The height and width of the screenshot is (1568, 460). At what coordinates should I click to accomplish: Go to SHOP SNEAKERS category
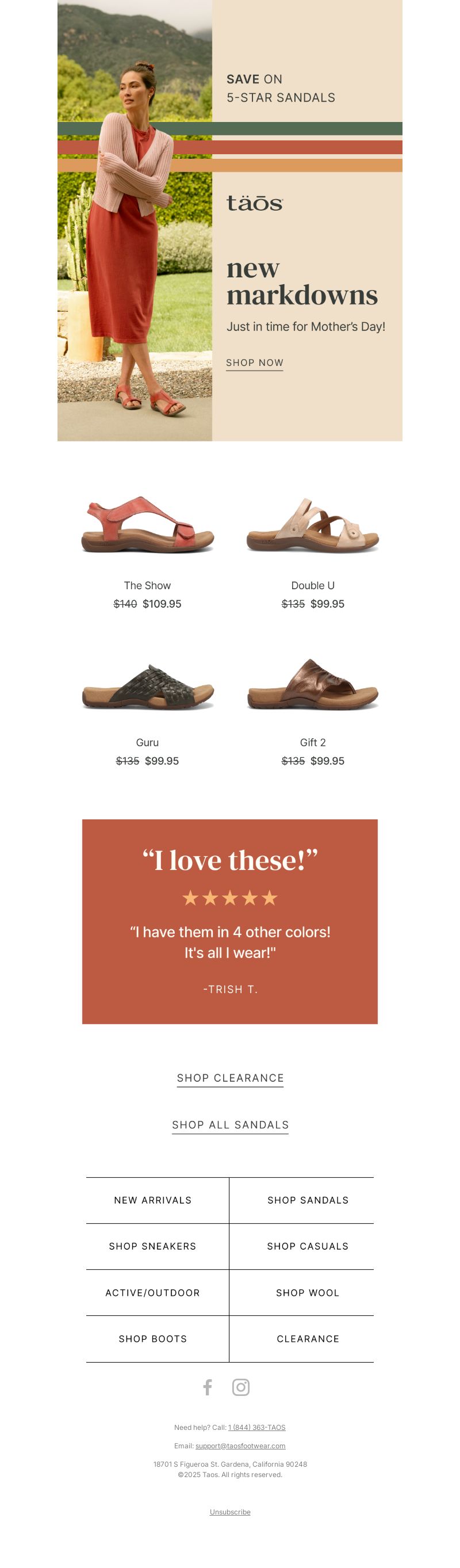[x=153, y=1246]
